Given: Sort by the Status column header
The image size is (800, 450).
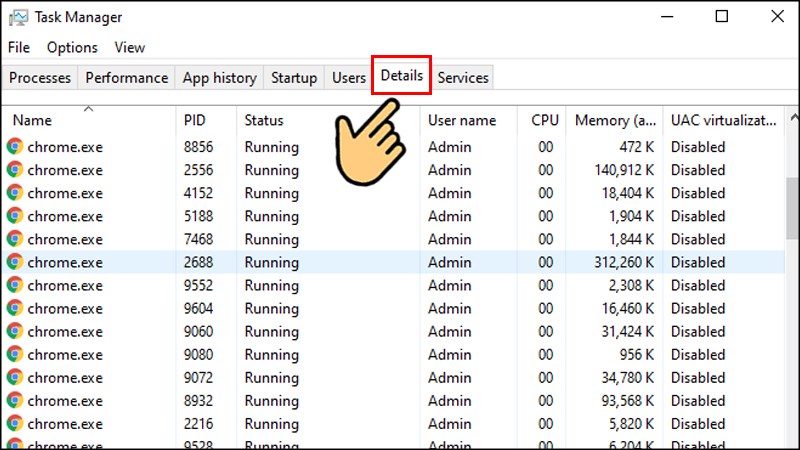Looking at the screenshot, I should (x=328, y=120).
